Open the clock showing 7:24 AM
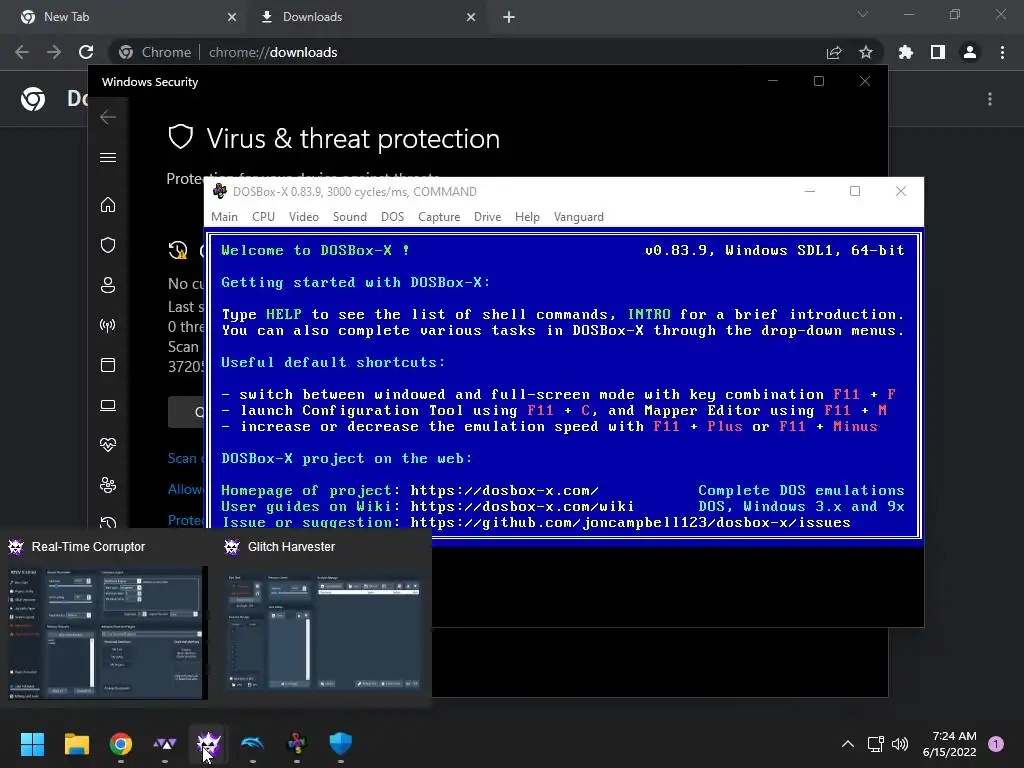The height and width of the screenshot is (768, 1024). [x=950, y=744]
